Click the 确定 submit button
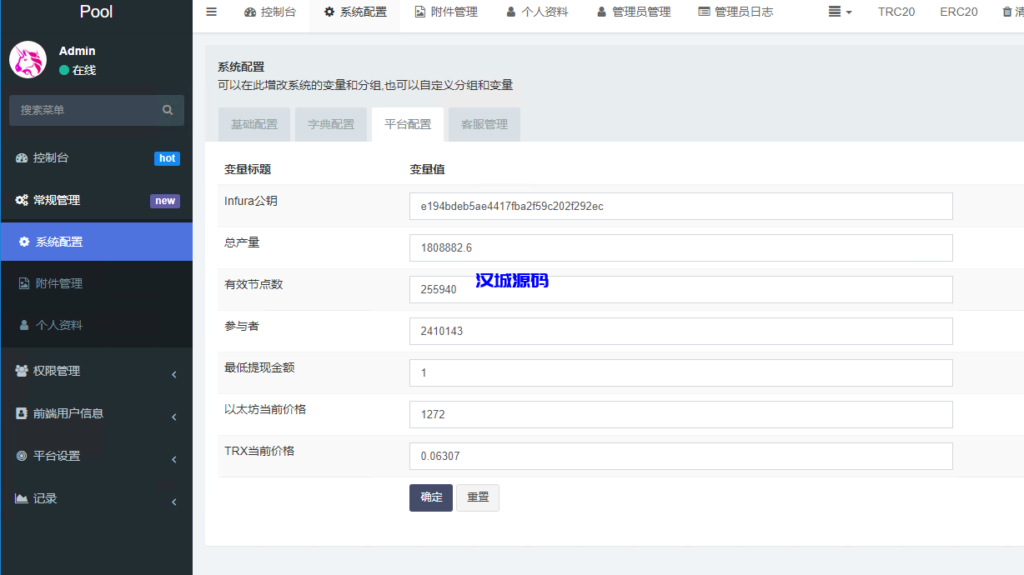 coord(431,497)
